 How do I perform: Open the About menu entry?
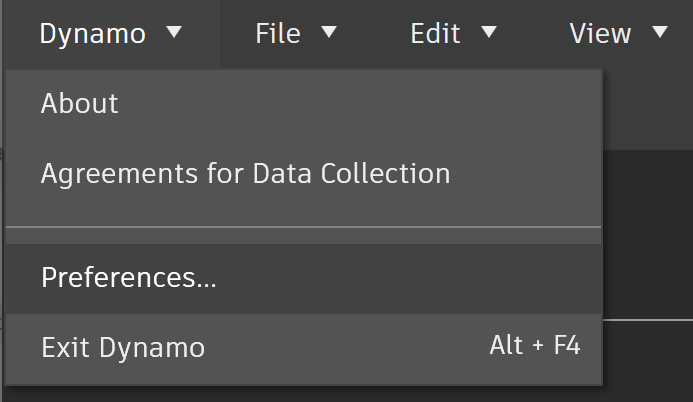[80, 104]
